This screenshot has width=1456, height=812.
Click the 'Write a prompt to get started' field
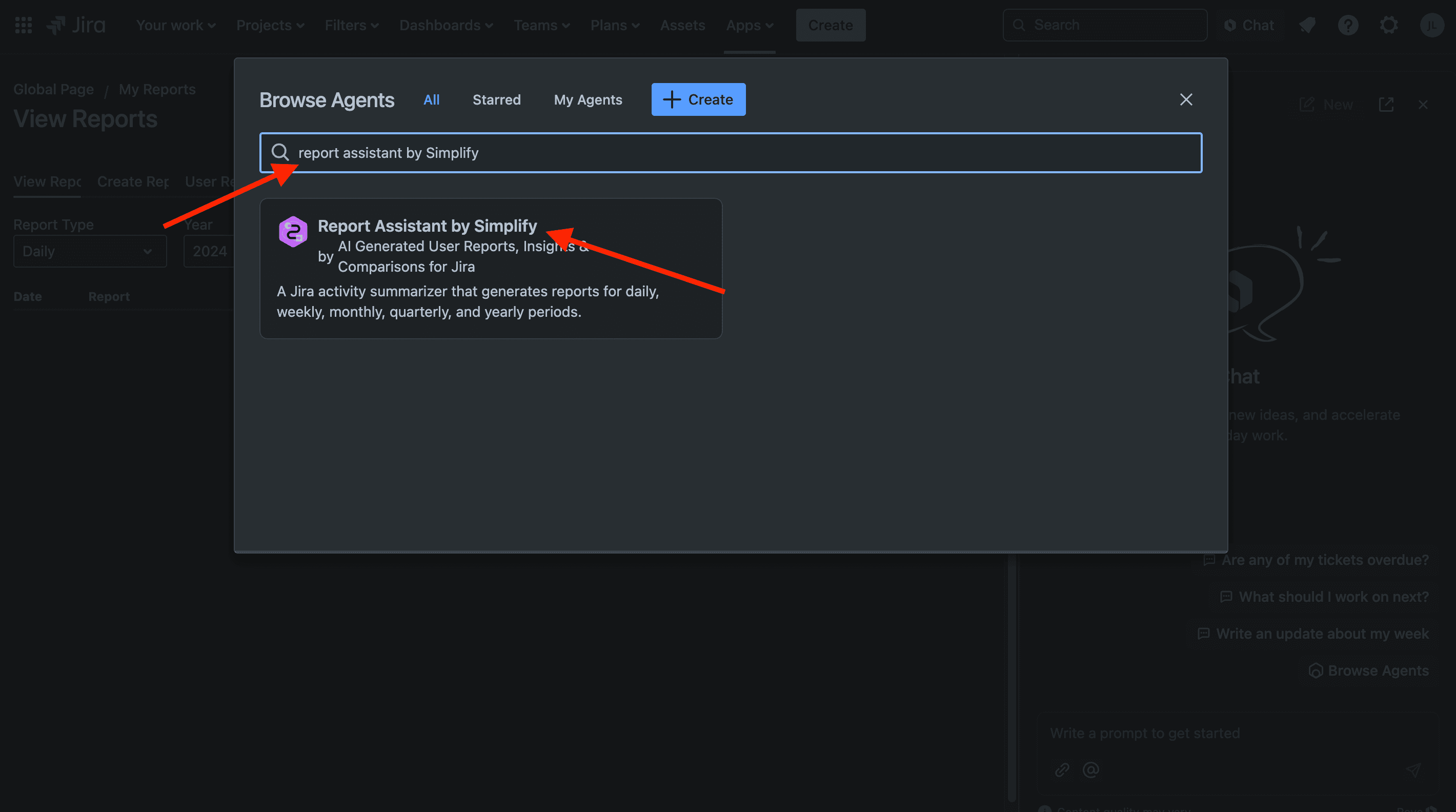pos(1238,733)
